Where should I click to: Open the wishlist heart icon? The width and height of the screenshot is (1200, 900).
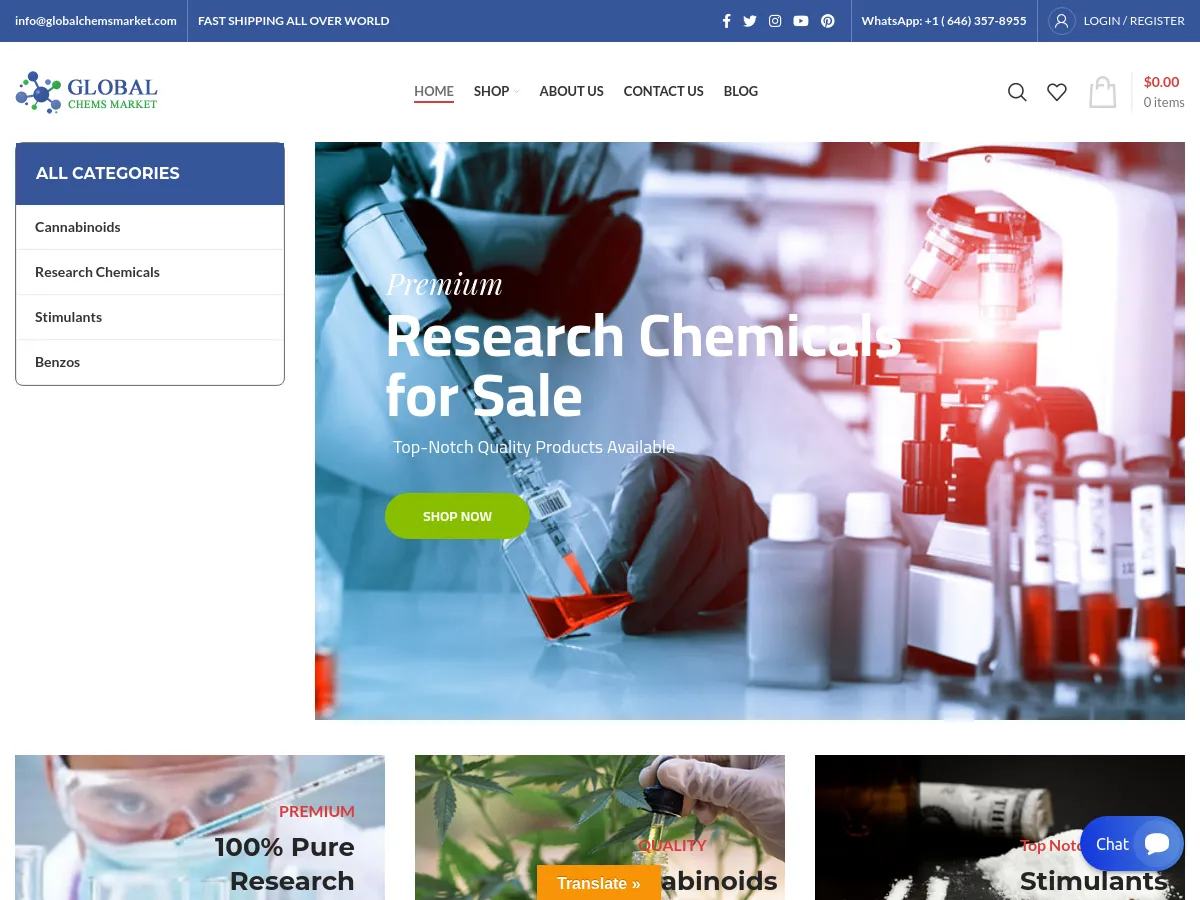[x=1057, y=91]
